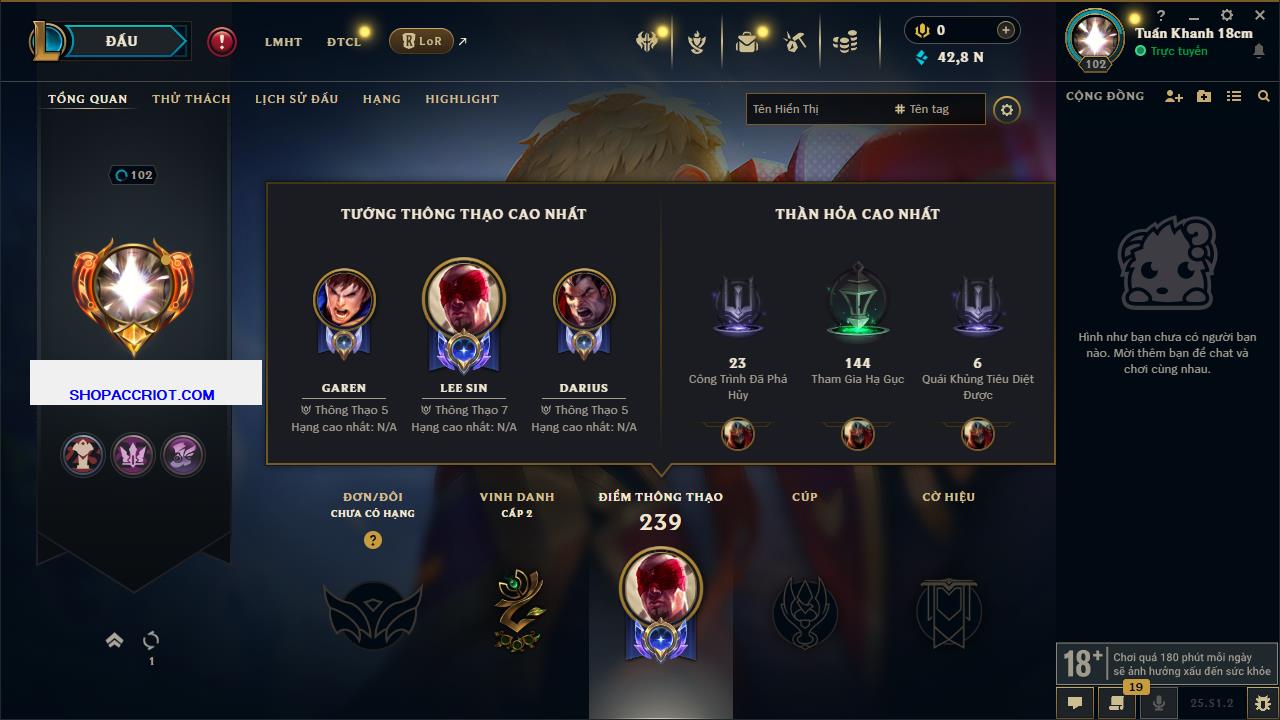Toggle the microphone voice icon
Viewport: 1280px width, 720px height.
coord(1159,703)
